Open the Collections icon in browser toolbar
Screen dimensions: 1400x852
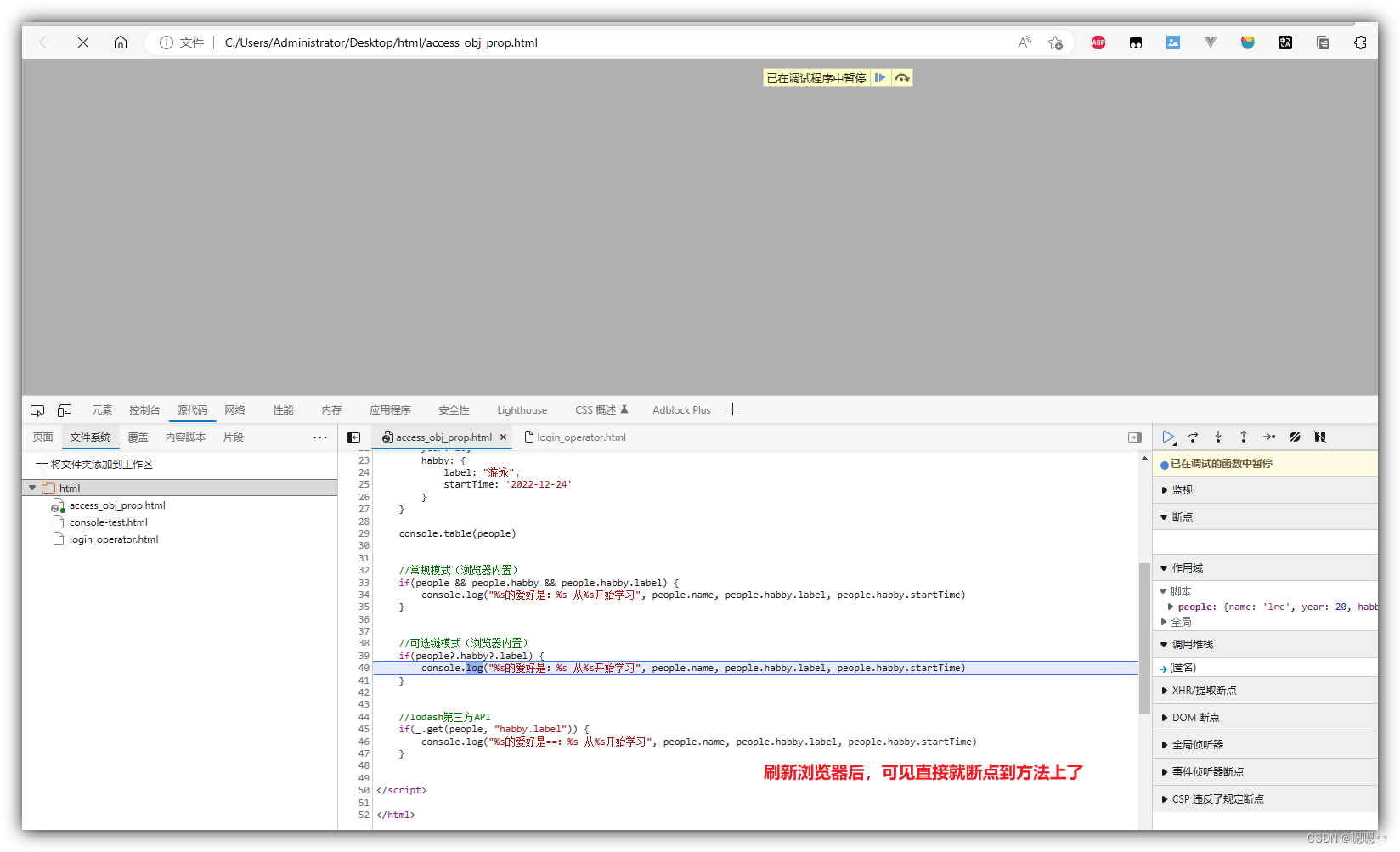click(x=1323, y=42)
